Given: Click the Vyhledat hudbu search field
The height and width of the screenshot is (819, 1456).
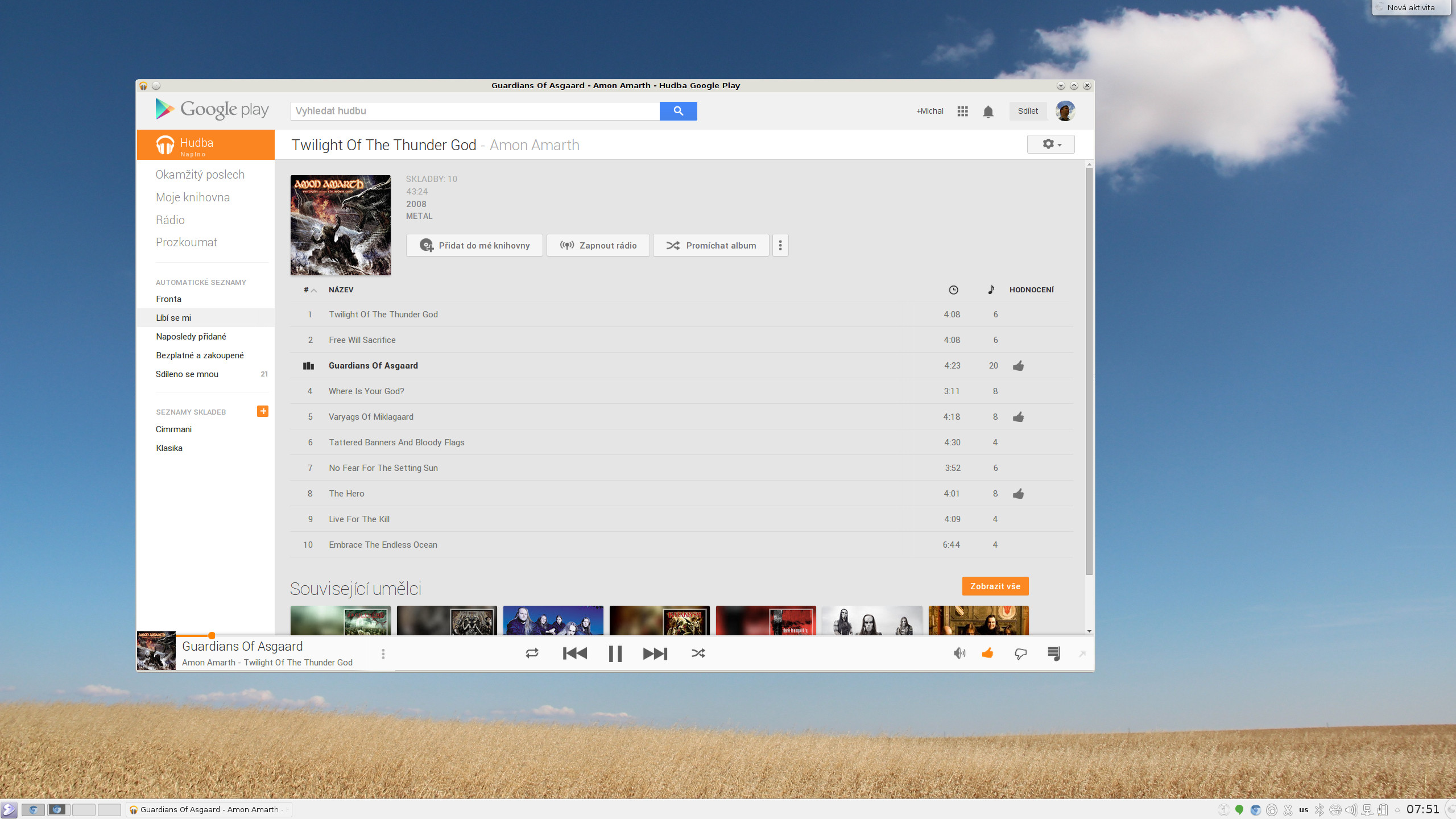Looking at the screenshot, I should click(x=475, y=111).
